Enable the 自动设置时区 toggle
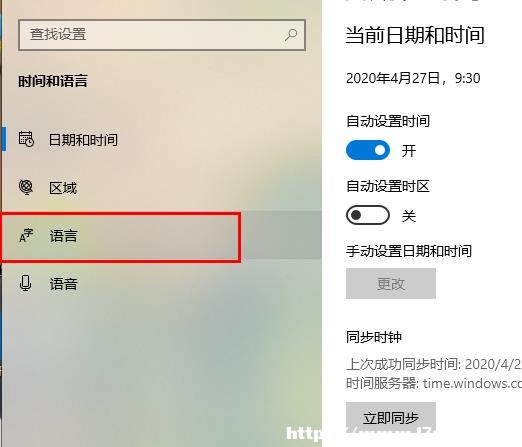522x447 pixels. coord(368,215)
